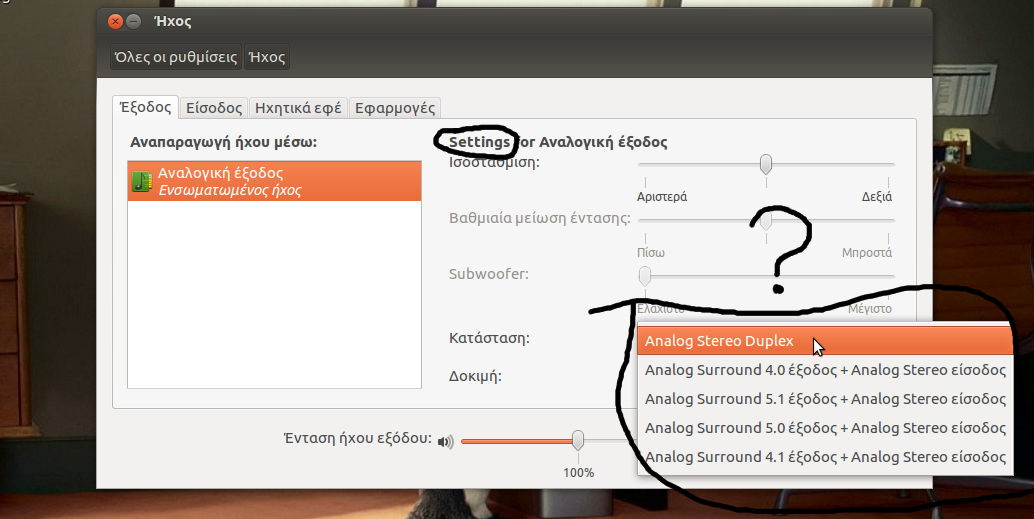This screenshot has height=519, width=1034.
Task: Open the Εφαρμογές tab
Action: point(394,108)
